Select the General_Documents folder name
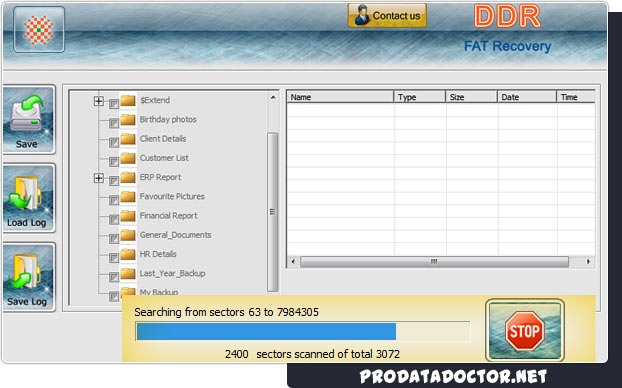This screenshot has width=622, height=388. click(x=175, y=235)
